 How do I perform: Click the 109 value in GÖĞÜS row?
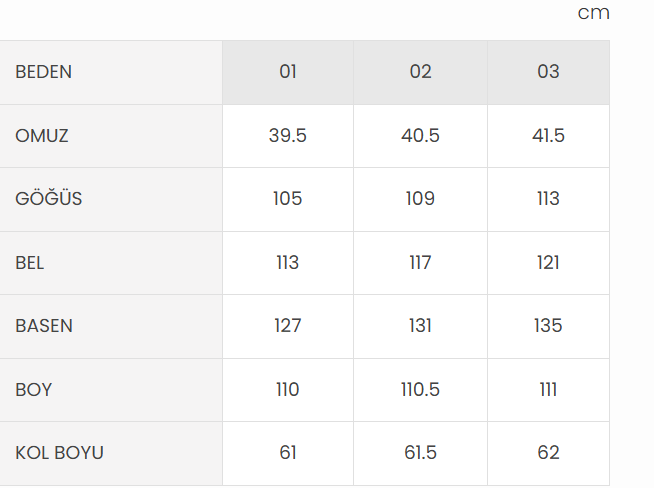click(x=420, y=199)
